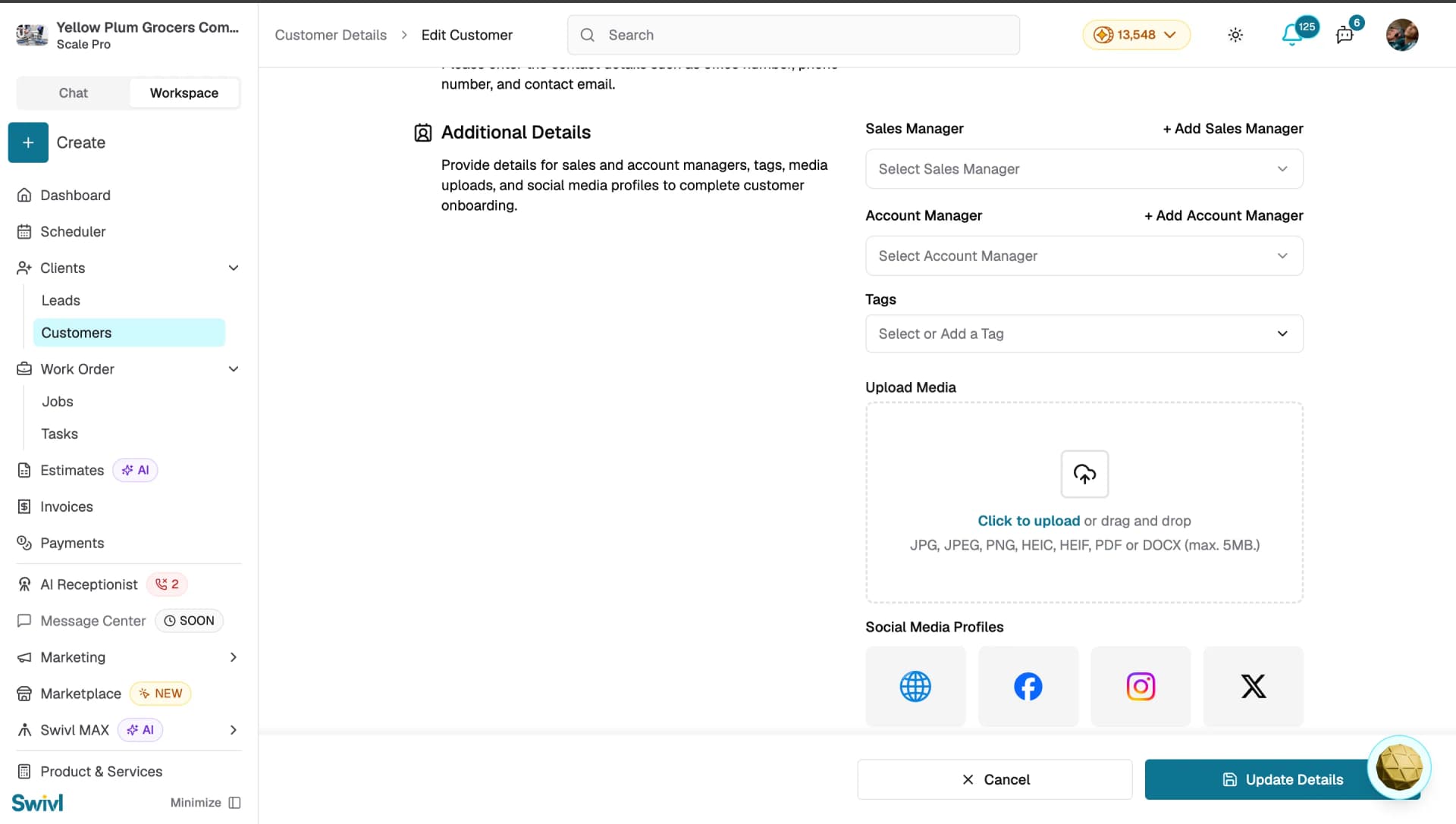Click the Upload Media drop zone
Viewport: 1456px width, 824px height.
click(x=1084, y=503)
